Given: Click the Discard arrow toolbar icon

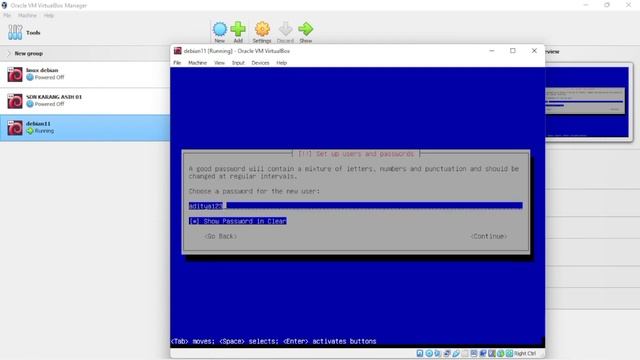Looking at the screenshot, I should (285, 29).
